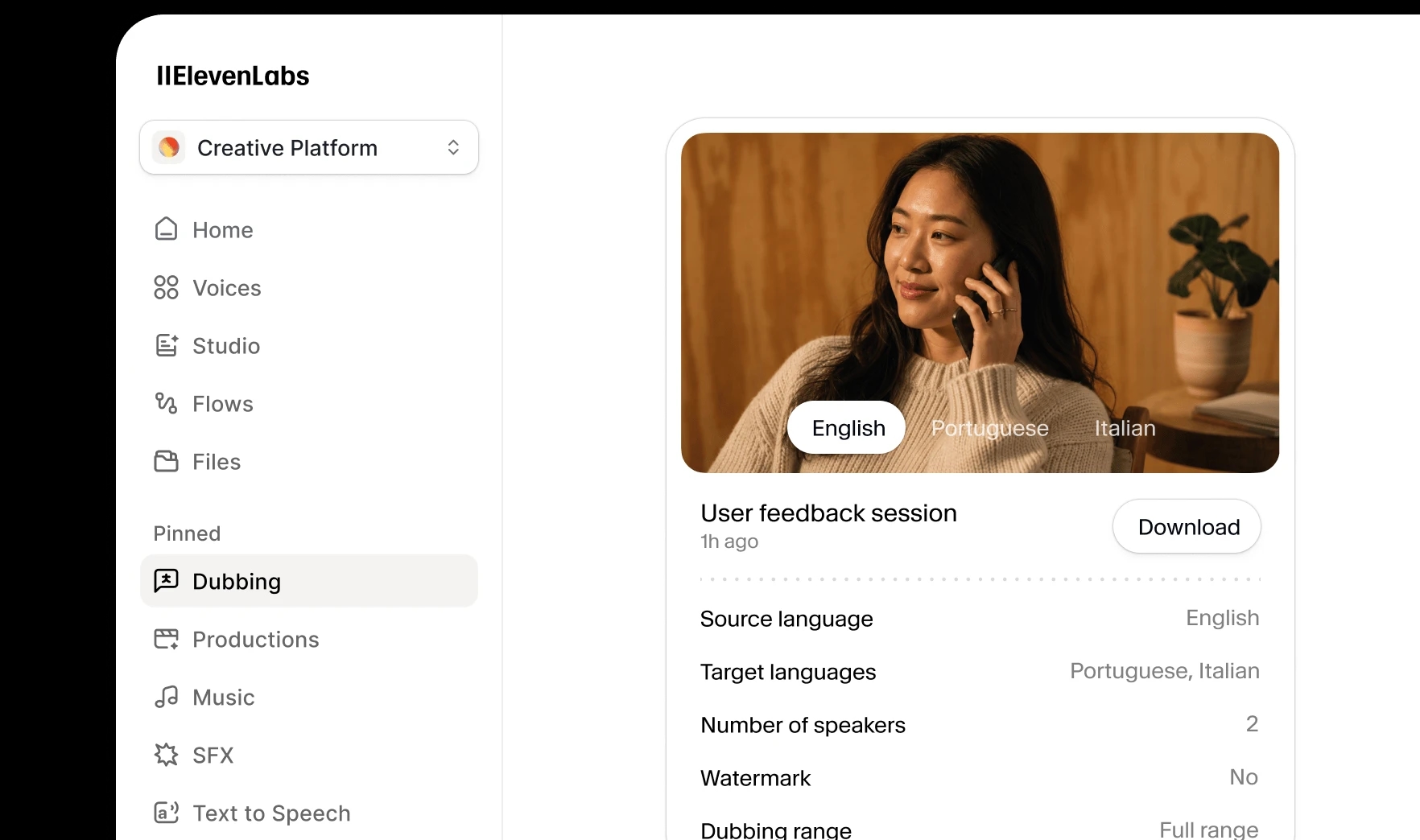This screenshot has width=1420, height=840.
Task: Open the pinned Productions item
Action: tap(309, 640)
